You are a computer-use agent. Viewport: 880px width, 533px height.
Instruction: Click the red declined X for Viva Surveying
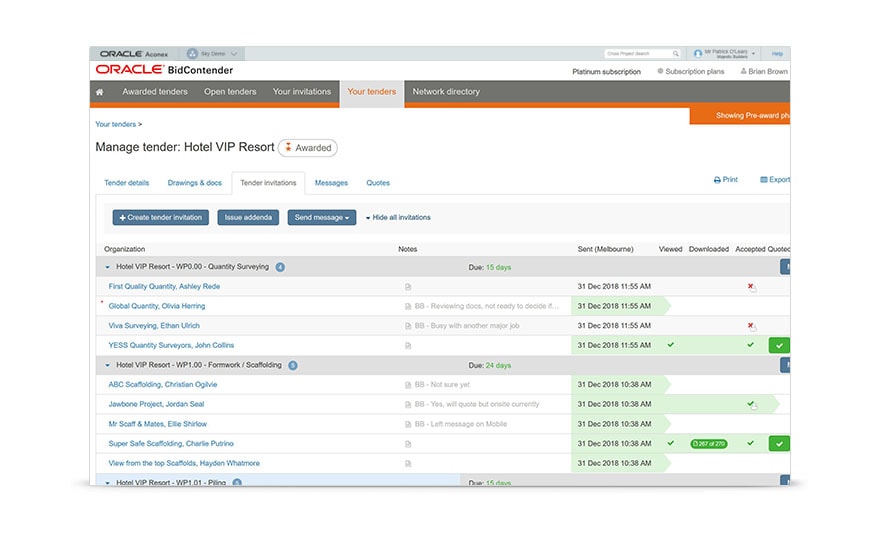751,326
